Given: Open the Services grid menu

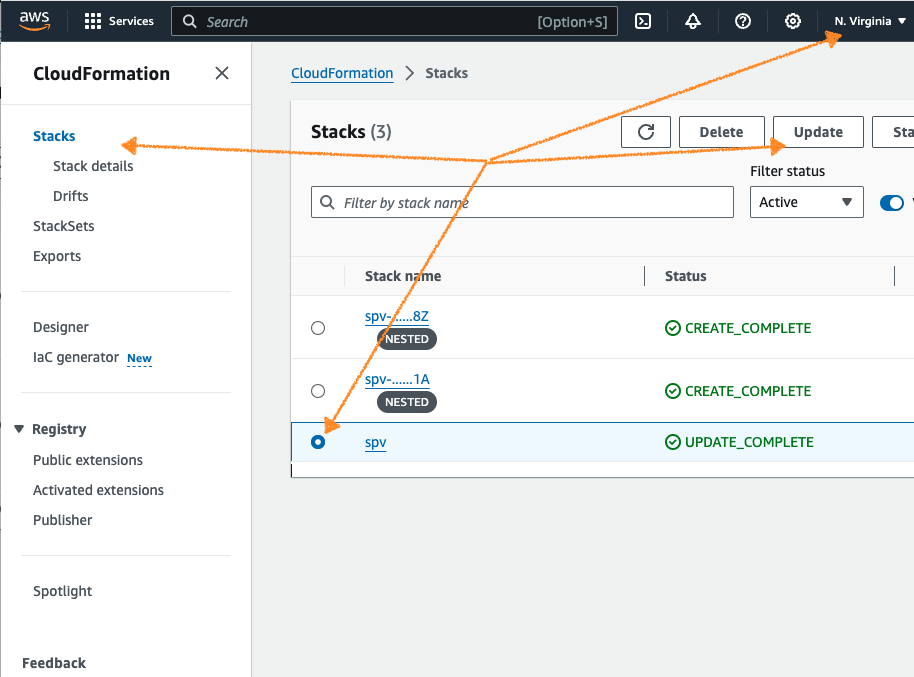Looking at the screenshot, I should pos(119,22).
